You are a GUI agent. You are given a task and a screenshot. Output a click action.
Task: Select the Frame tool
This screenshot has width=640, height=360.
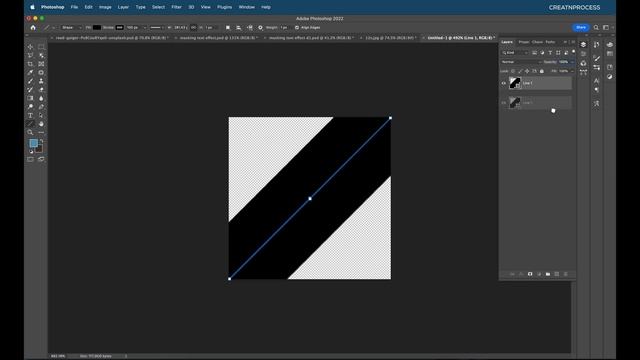[41, 64]
